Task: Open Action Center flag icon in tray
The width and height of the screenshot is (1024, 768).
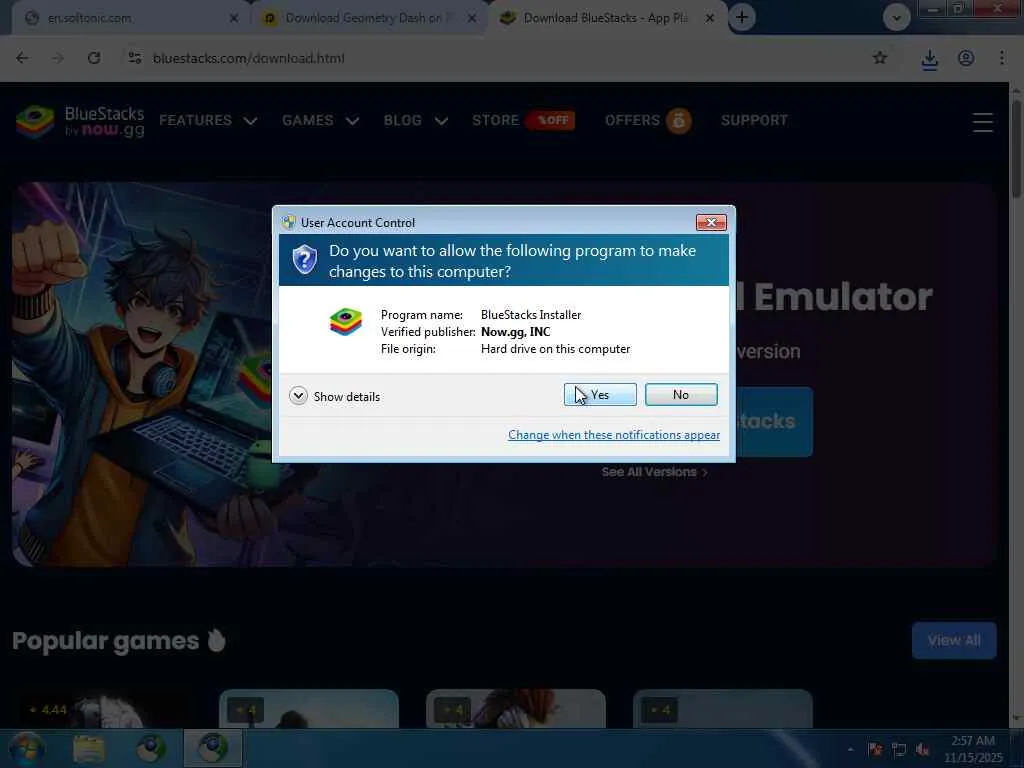Action: (875, 749)
